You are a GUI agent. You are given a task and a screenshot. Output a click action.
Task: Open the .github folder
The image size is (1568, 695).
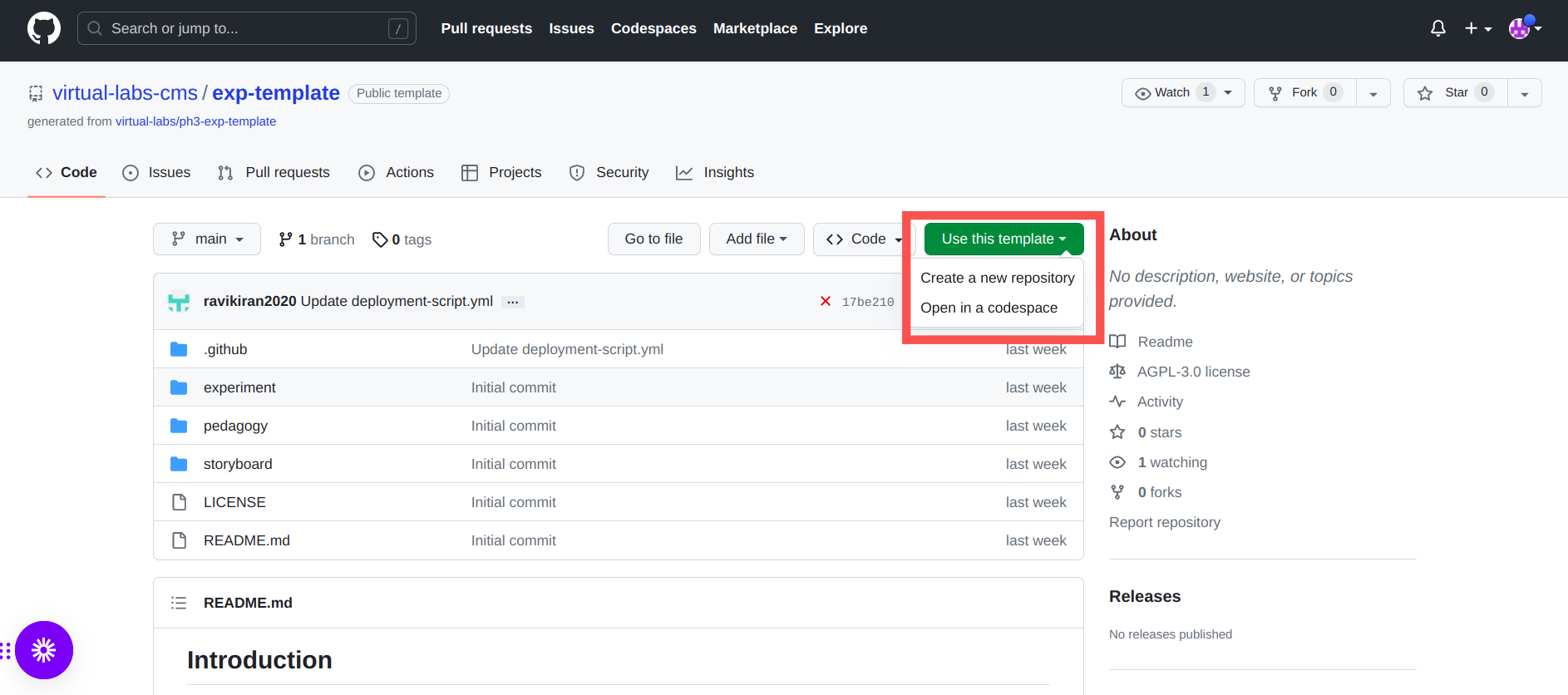[225, 349]
